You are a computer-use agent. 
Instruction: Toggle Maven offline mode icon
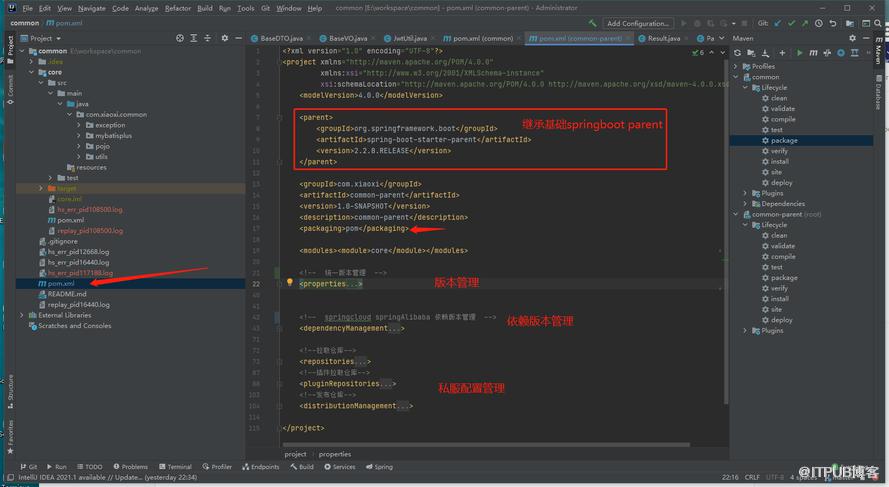click(827, 53)
